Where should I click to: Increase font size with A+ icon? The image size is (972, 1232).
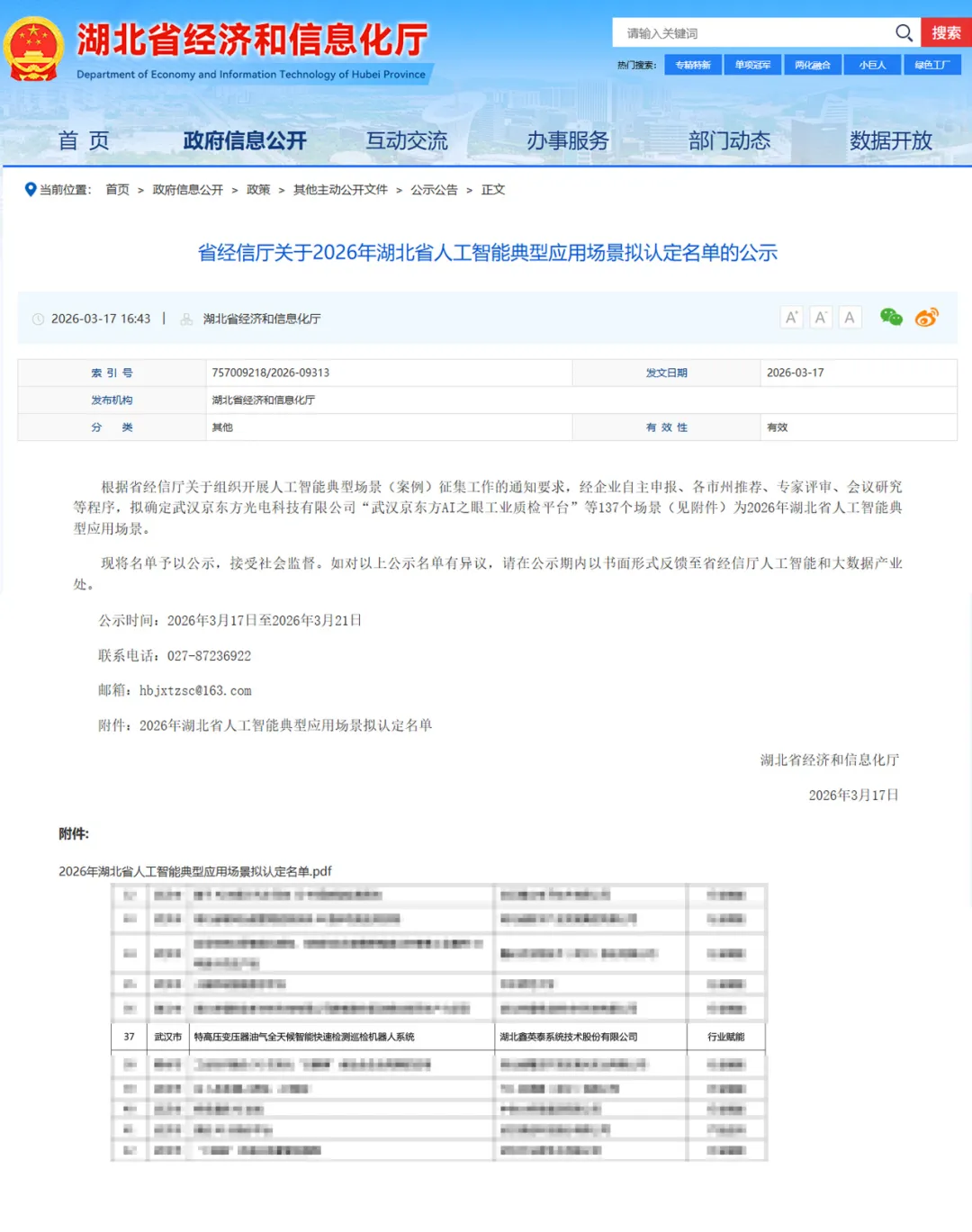coord(791,318)
